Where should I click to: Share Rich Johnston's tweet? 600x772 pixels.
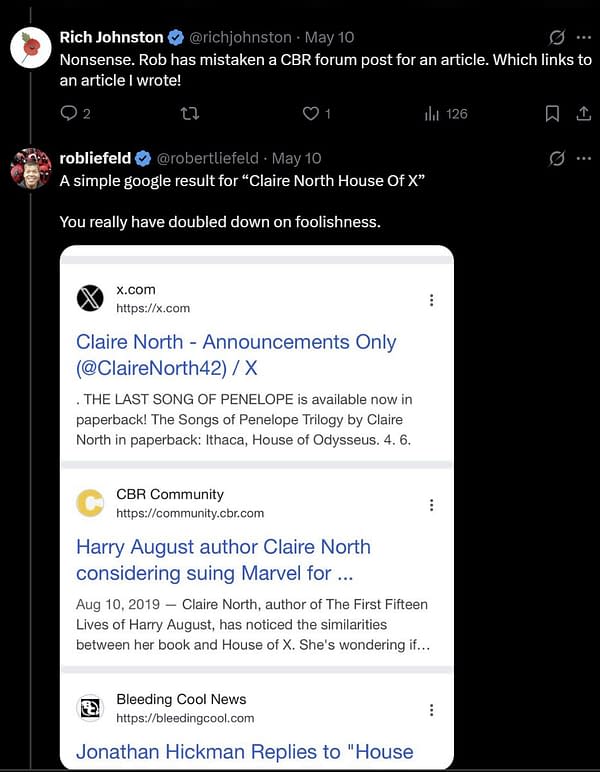583,114
